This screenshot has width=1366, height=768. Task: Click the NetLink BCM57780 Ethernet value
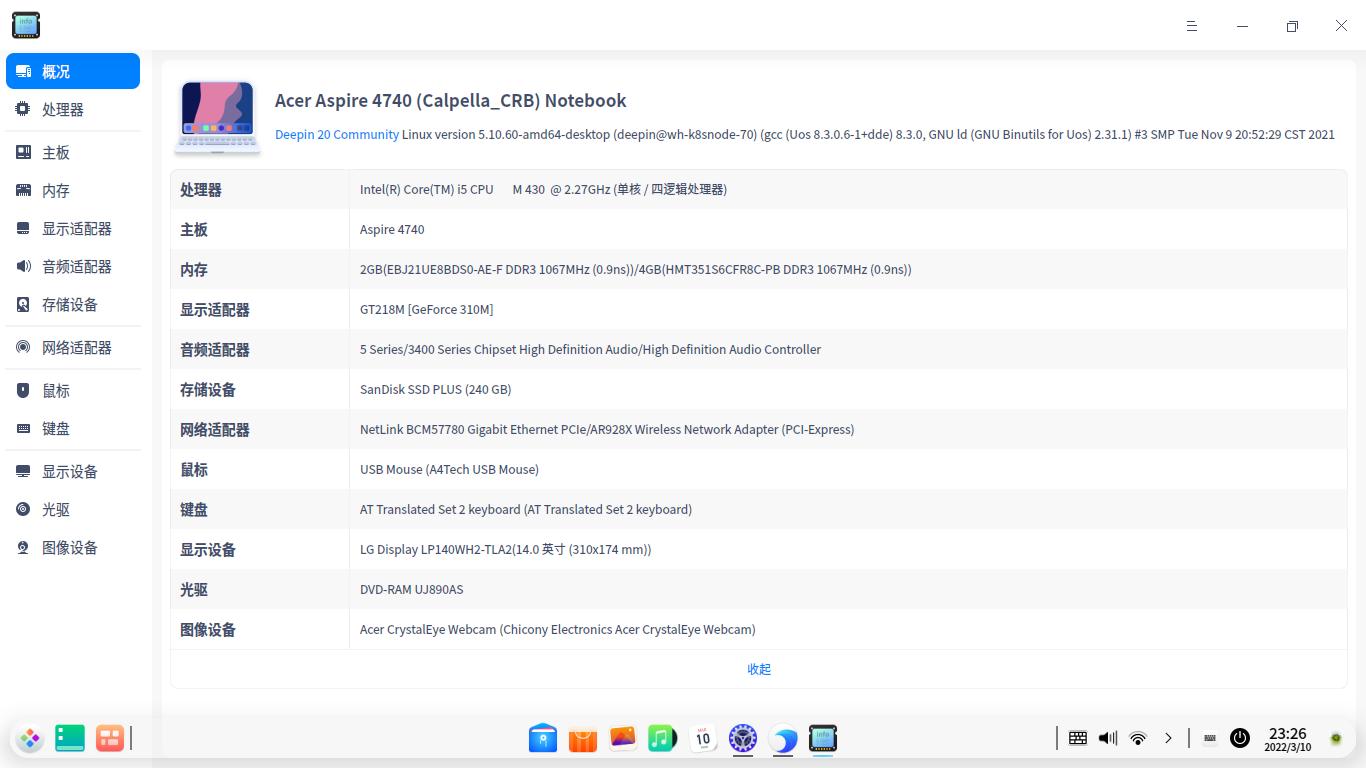click(x=607, y=429)
